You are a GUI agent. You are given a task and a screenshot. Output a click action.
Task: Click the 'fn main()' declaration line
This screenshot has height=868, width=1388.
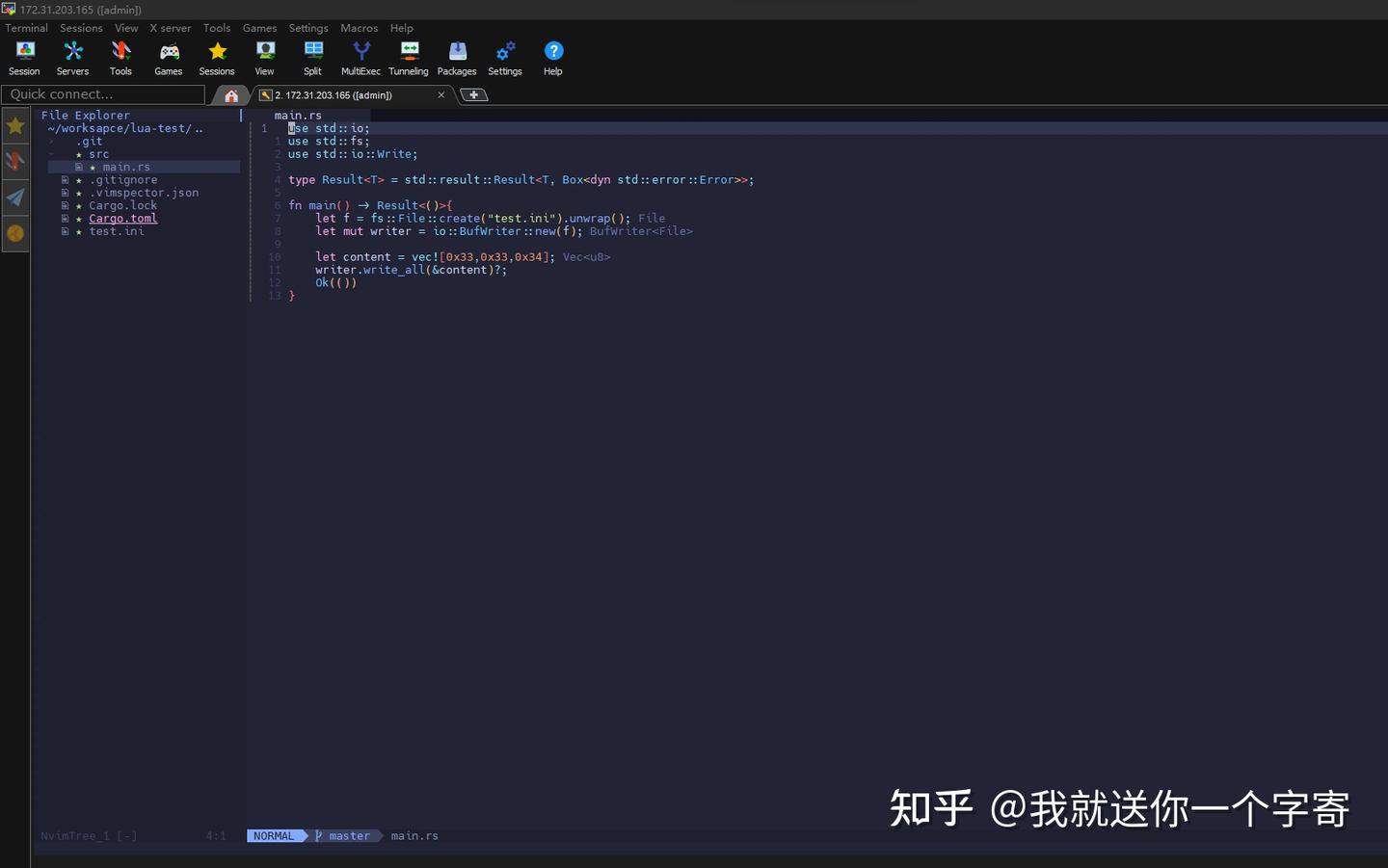[x=370, y=205]
